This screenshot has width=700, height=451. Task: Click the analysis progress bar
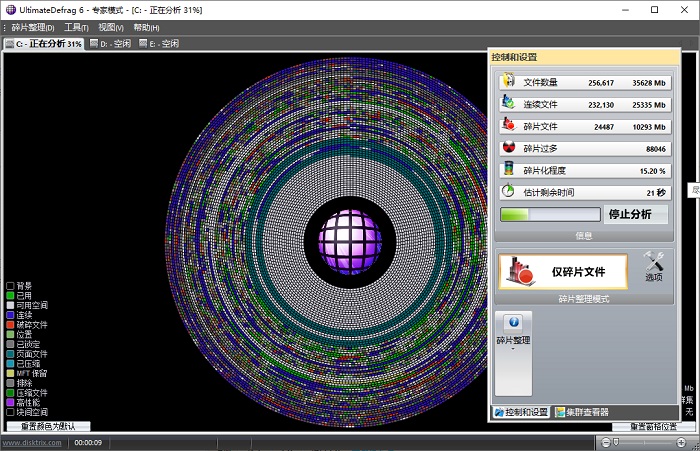550,214
